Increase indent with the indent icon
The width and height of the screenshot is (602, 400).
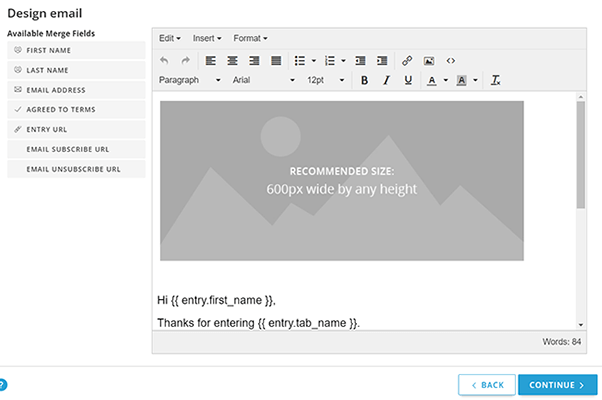tap(382, 61)
